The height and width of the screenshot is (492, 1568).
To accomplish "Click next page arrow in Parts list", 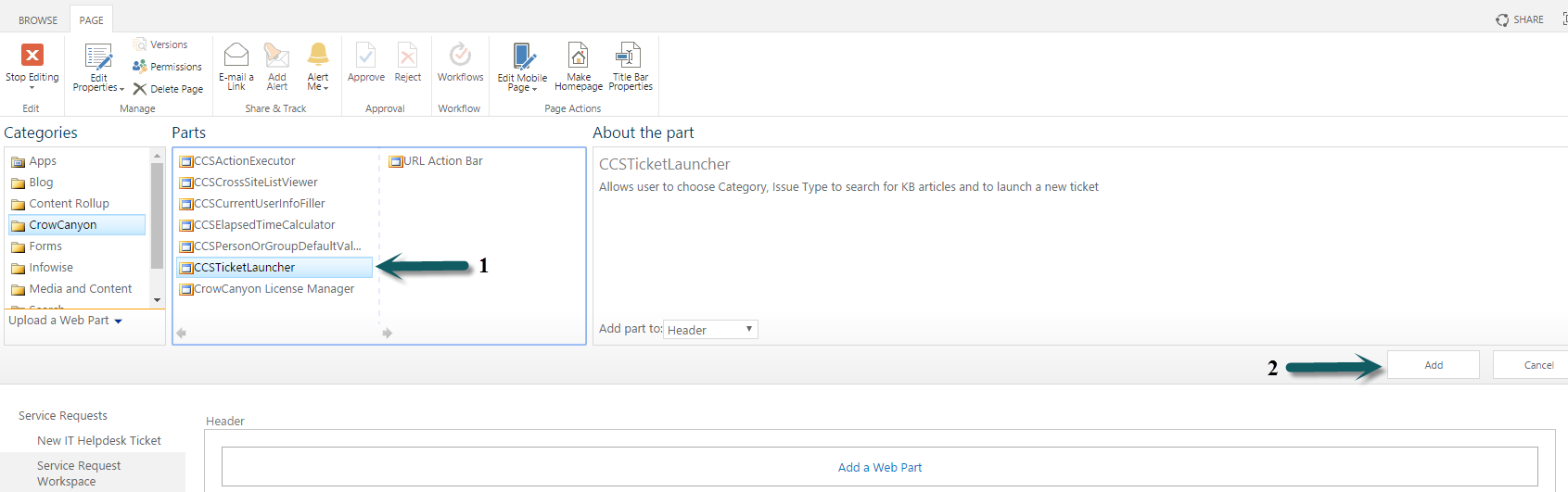I will coord(388,334).
